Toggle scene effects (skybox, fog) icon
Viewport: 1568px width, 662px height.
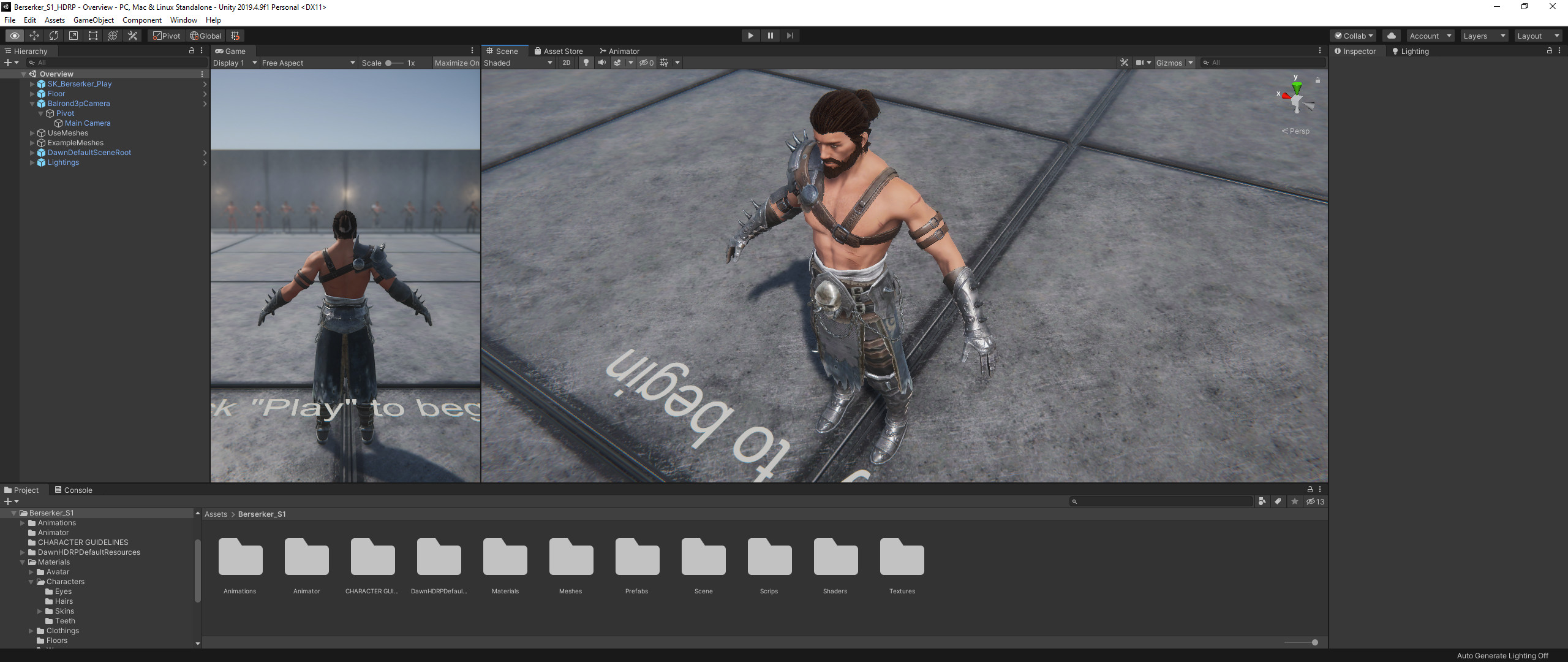pyautogui.click(x=617, y=63)
